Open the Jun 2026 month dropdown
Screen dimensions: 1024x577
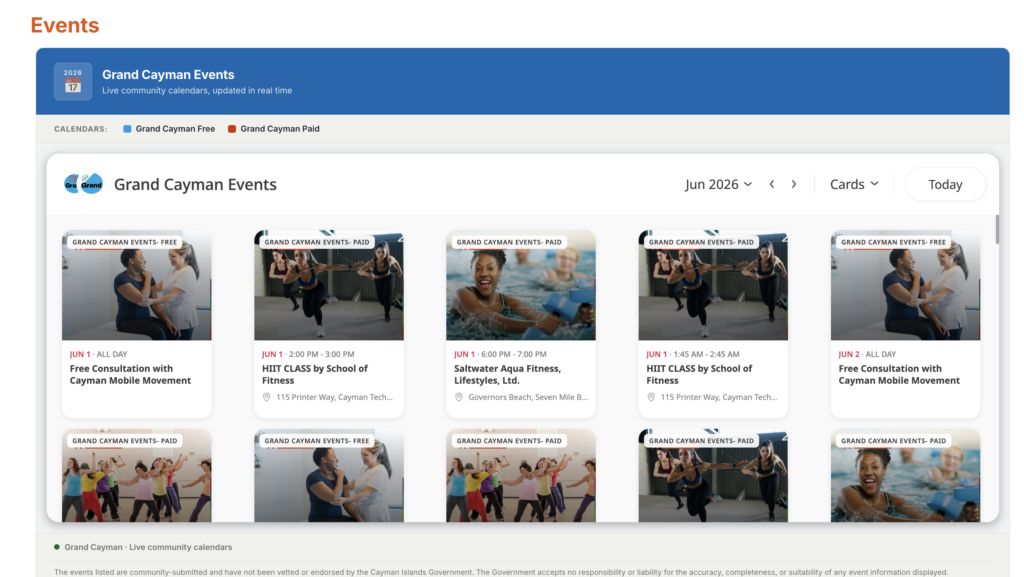click(x=718, y=184)
